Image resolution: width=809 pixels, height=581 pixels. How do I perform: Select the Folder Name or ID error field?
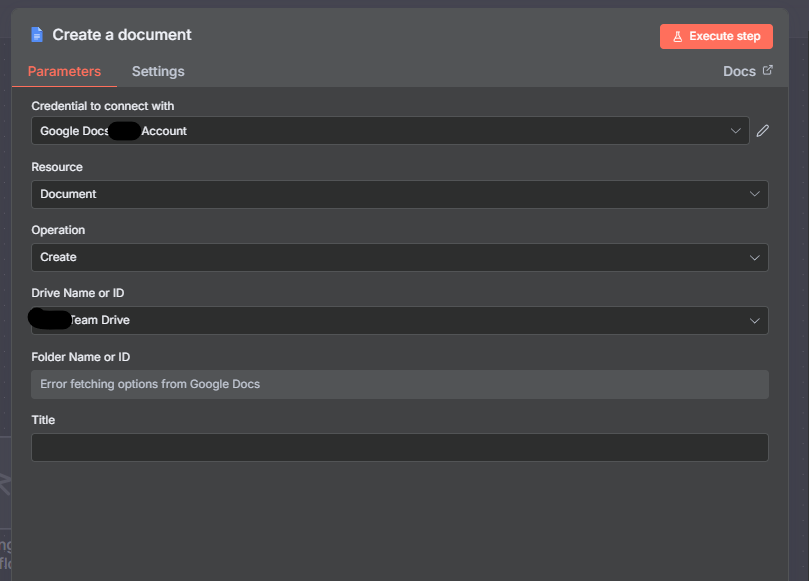click(399, 384)
